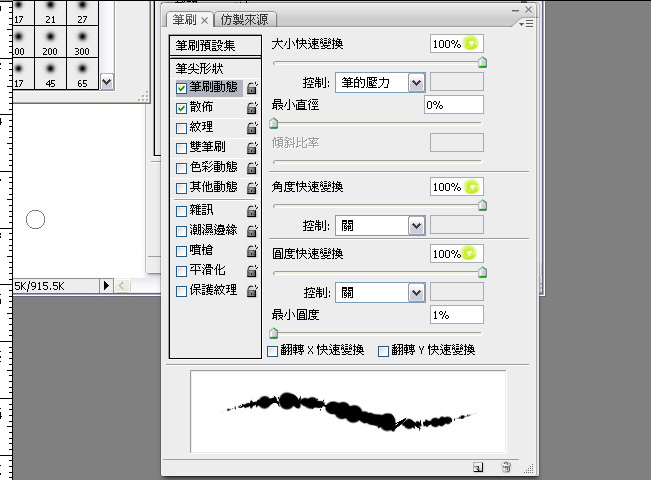Screen dimensions: 651x480
Task: Enable the 保護紋理 checkbox
Action: click(181, 291)
